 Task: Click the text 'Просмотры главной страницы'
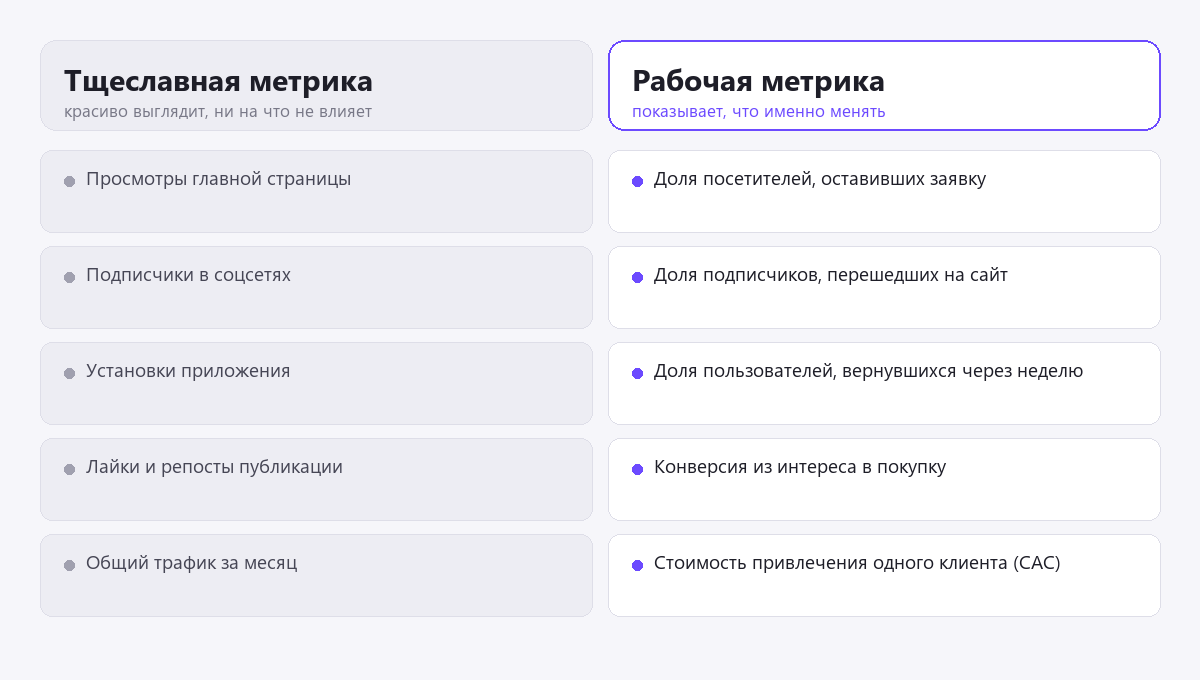click(x=218, y=179)
